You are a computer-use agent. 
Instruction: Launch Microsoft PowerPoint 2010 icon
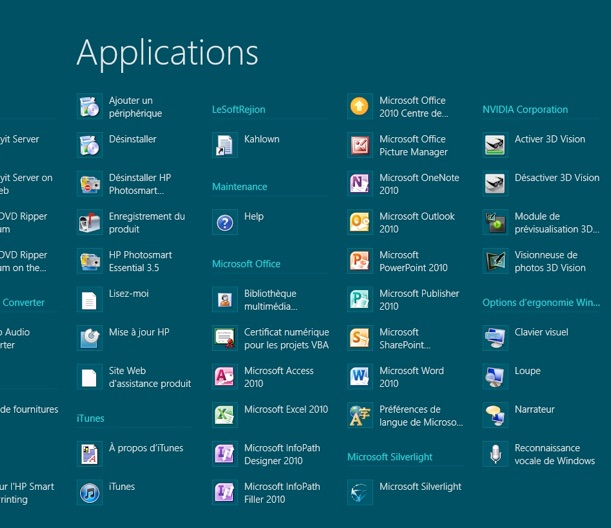(x=360, y=261)
